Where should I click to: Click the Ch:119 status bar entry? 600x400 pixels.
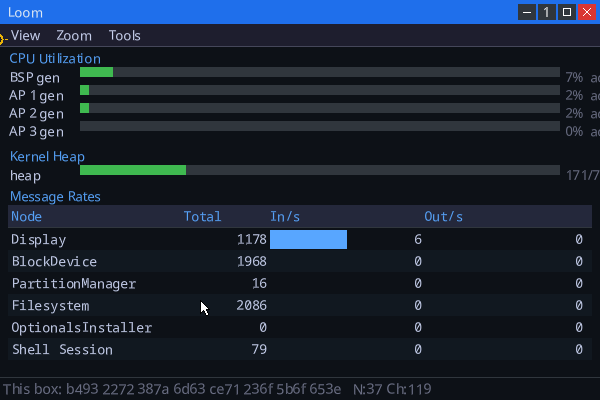(409, 389)
